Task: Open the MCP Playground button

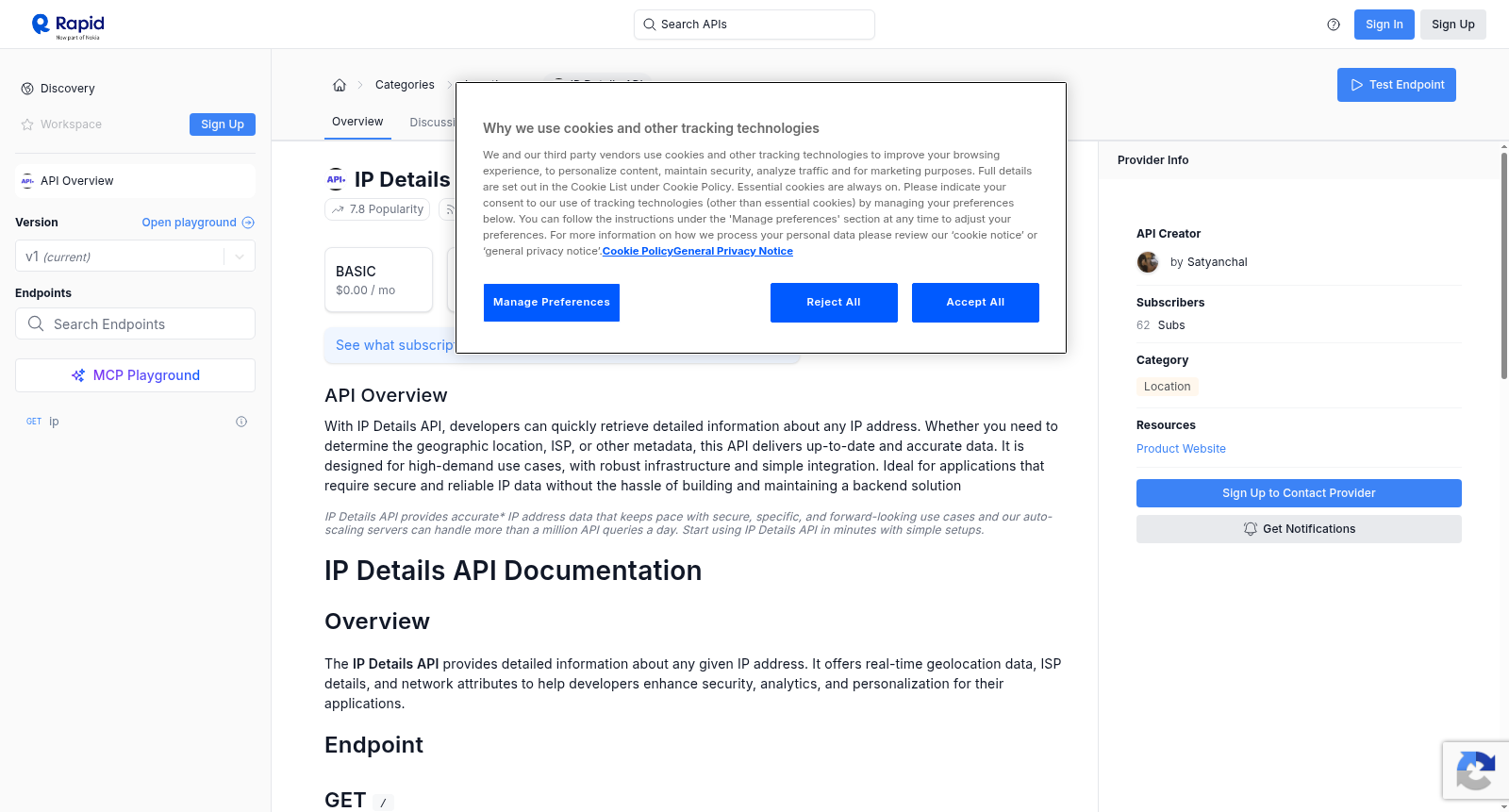Action: 136,375
